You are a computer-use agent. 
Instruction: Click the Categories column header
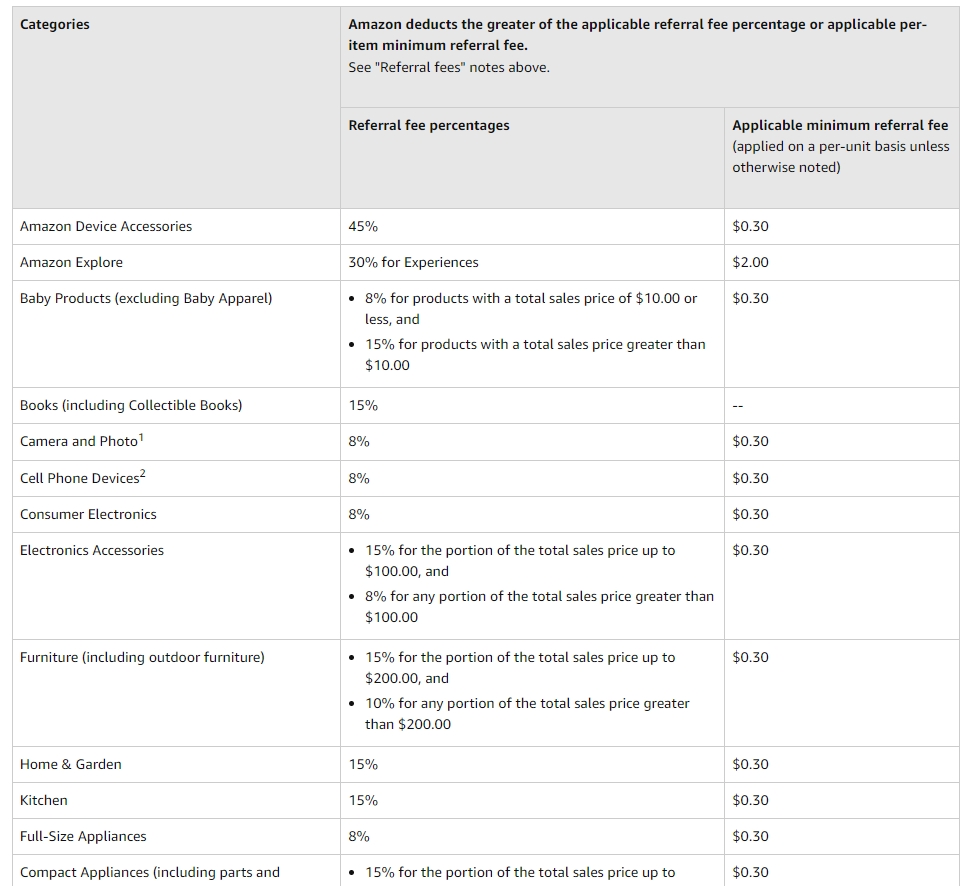pos(54,25)
